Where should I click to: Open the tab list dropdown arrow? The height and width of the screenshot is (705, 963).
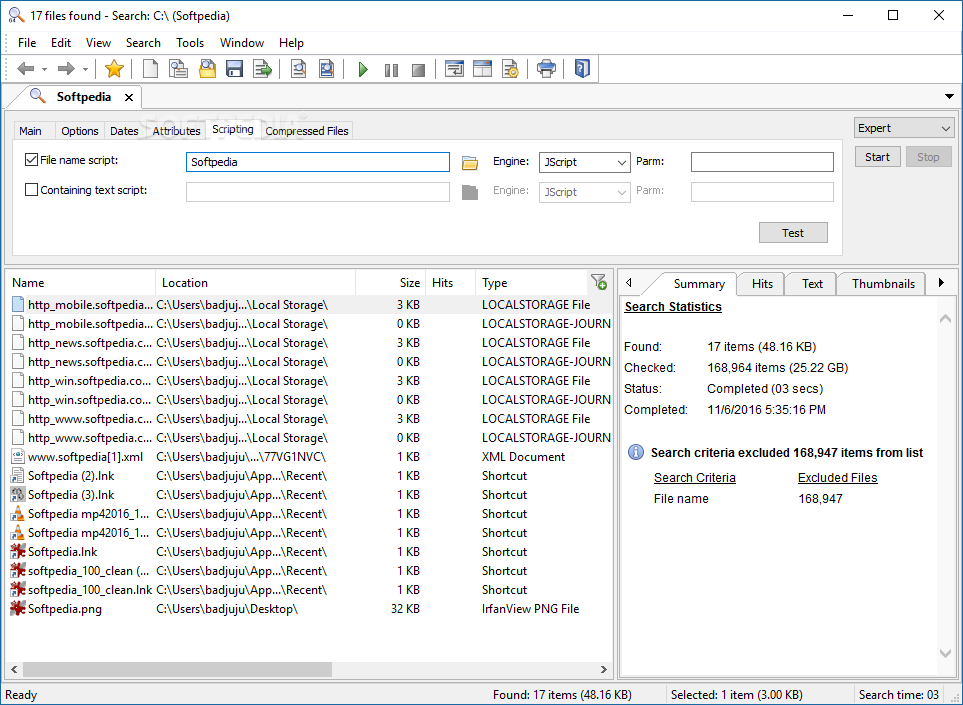949,96
